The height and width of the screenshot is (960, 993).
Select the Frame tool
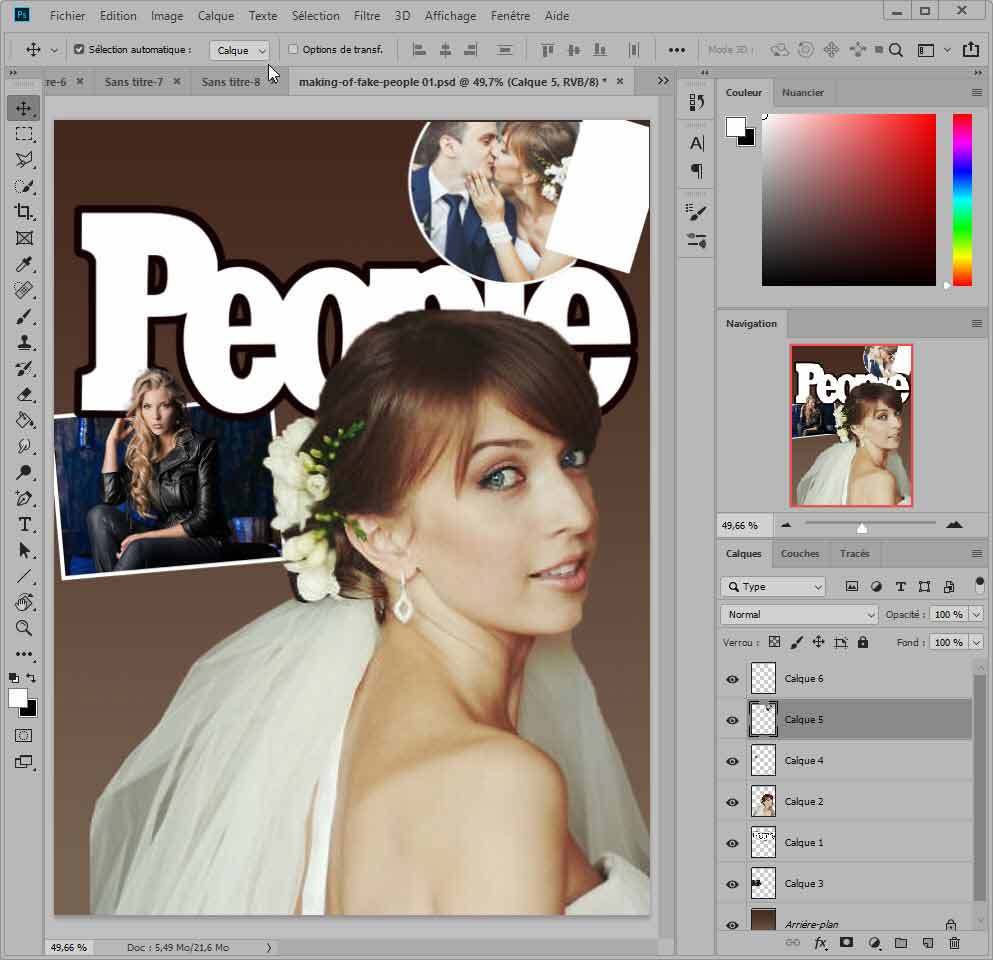coord(24,238)
